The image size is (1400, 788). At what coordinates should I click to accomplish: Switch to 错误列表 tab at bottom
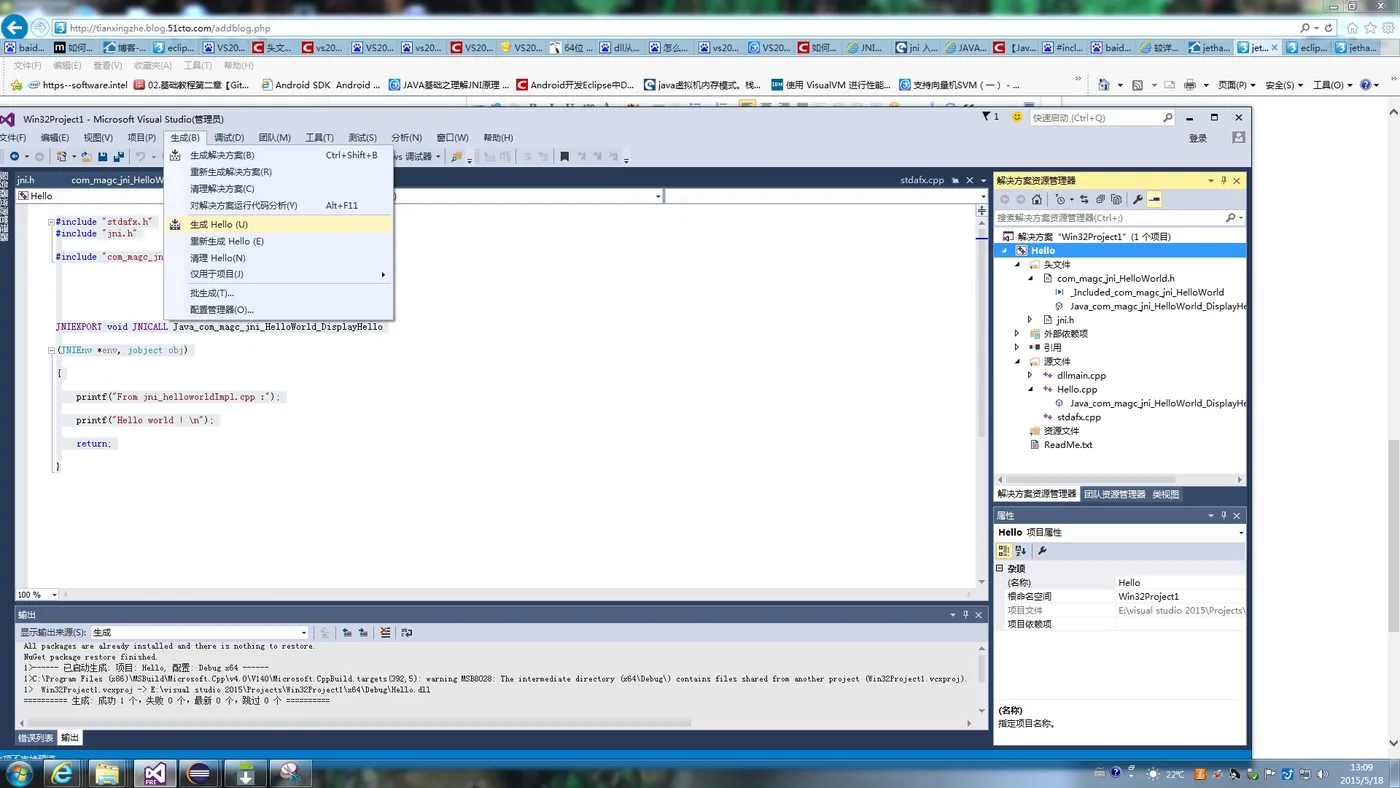point(36,738)
